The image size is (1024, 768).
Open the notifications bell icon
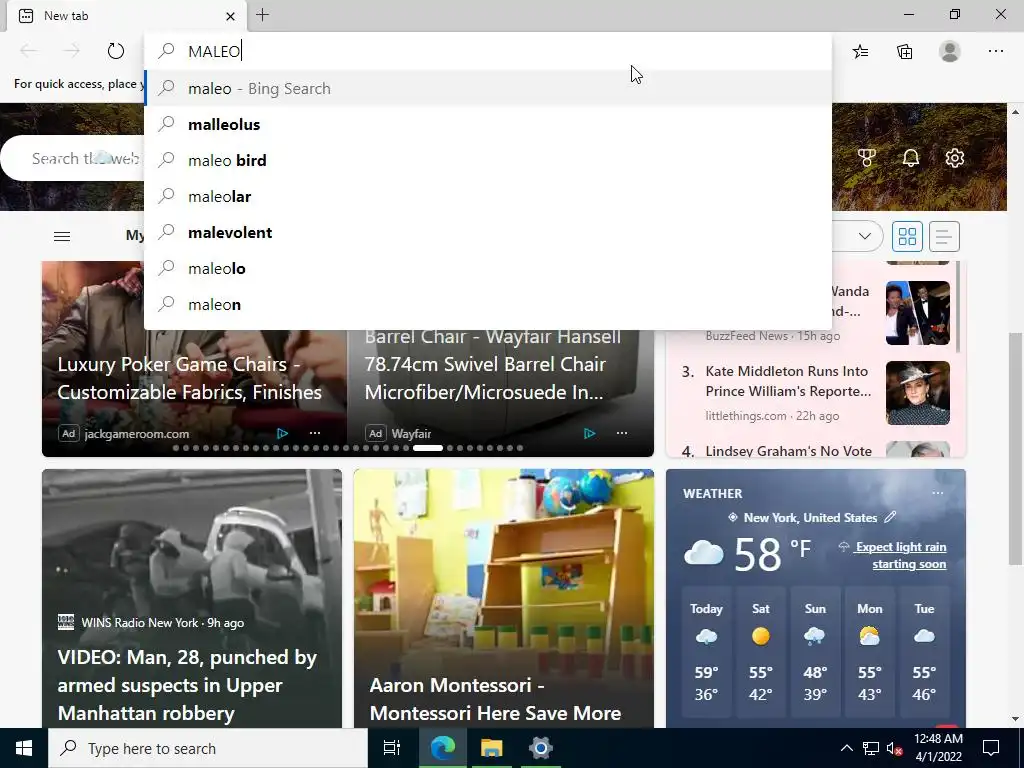[910, 157]
